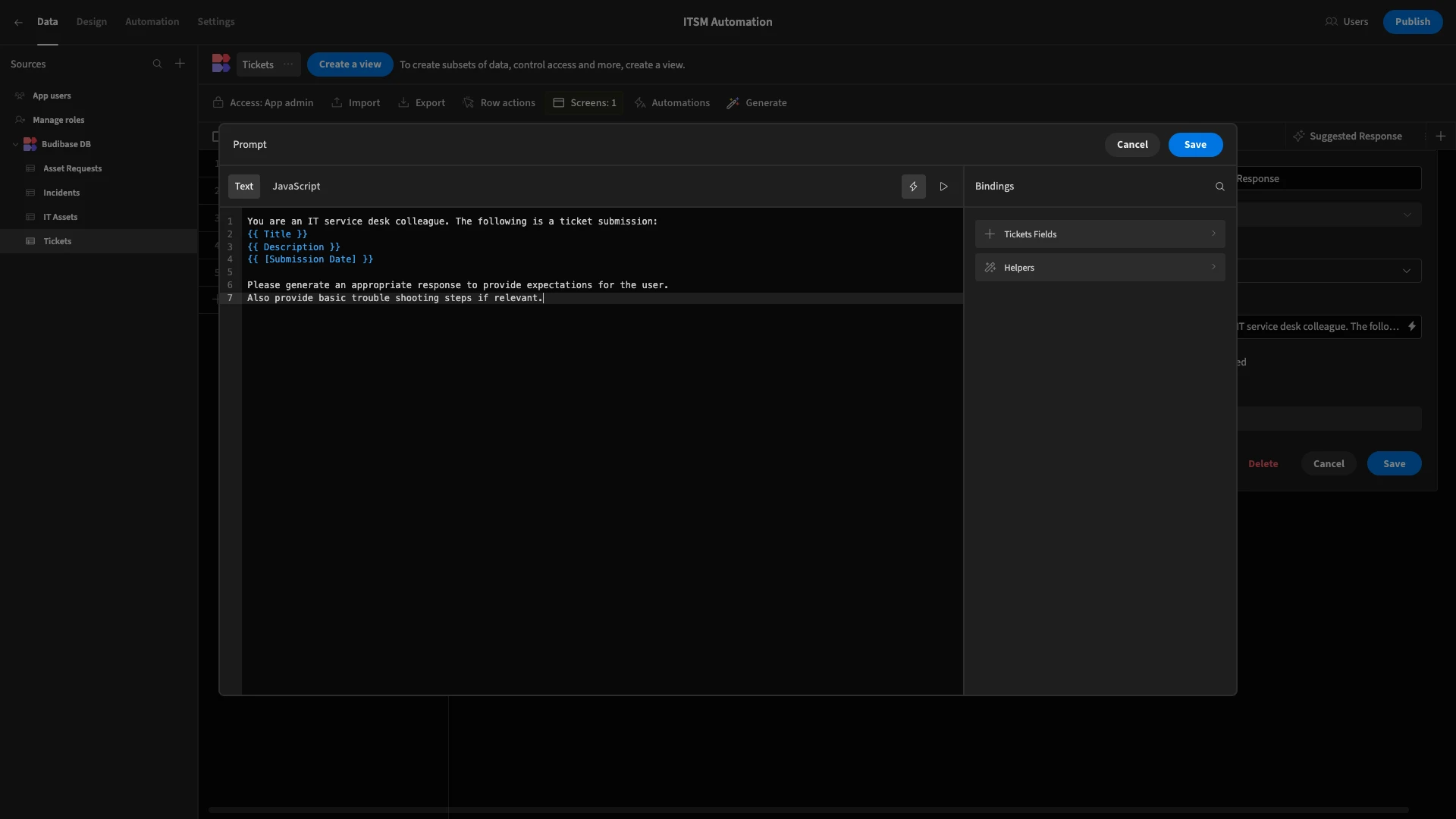This screenshot has height=819, width=1456.
Task: Click the horizontal scrollbar at bottom
Action: pos(808,810)
